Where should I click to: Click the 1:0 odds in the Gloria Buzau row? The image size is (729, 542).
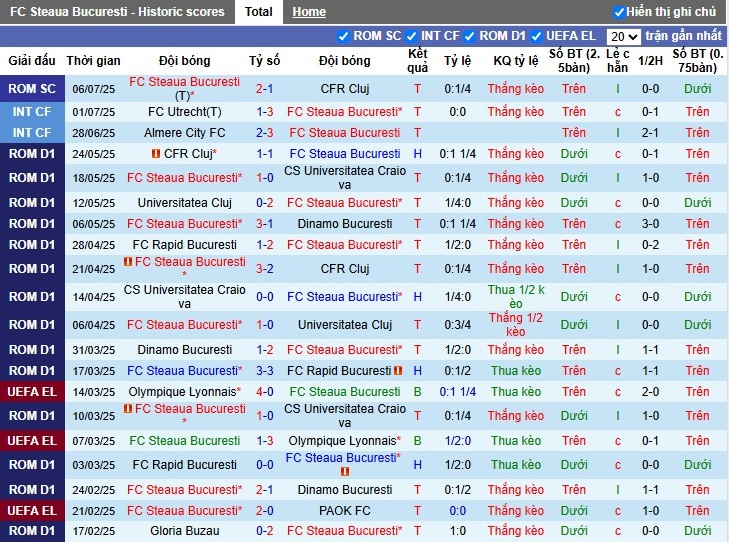(457, 530)
